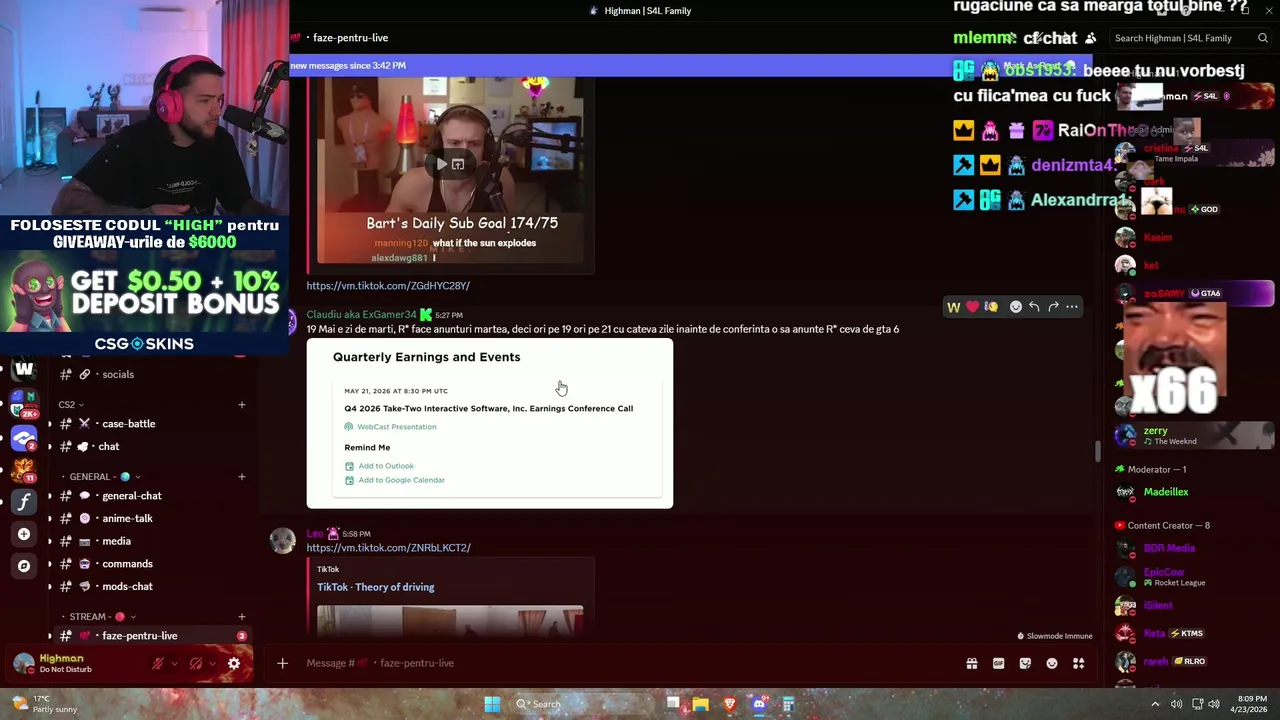Open User Settings gear icon
This screenshot has height=720, width=1280.
click(x=234, y=663)
